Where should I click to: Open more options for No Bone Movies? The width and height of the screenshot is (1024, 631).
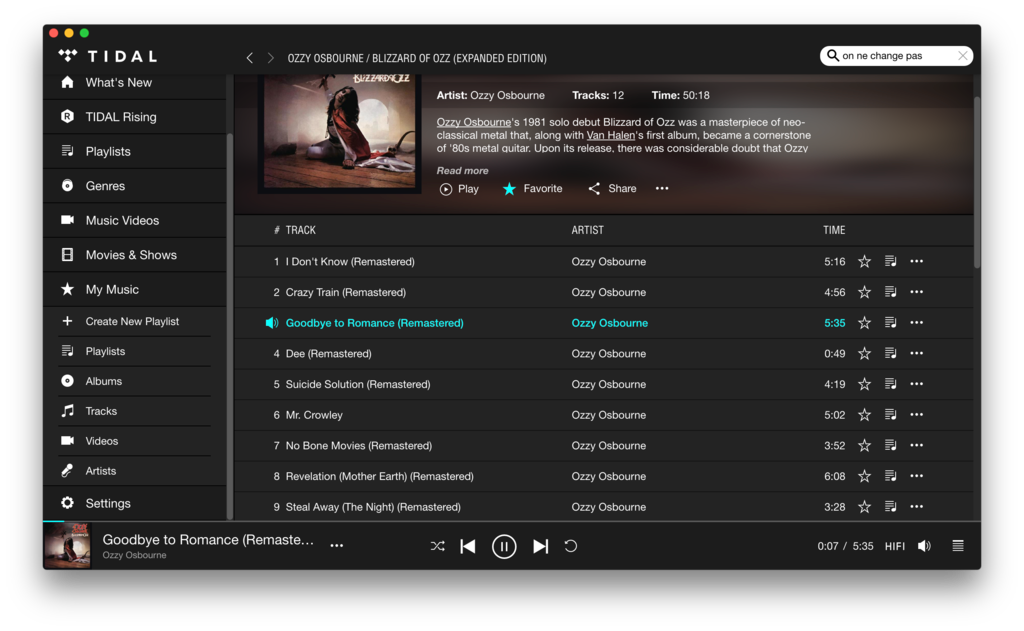coord(917,446)
